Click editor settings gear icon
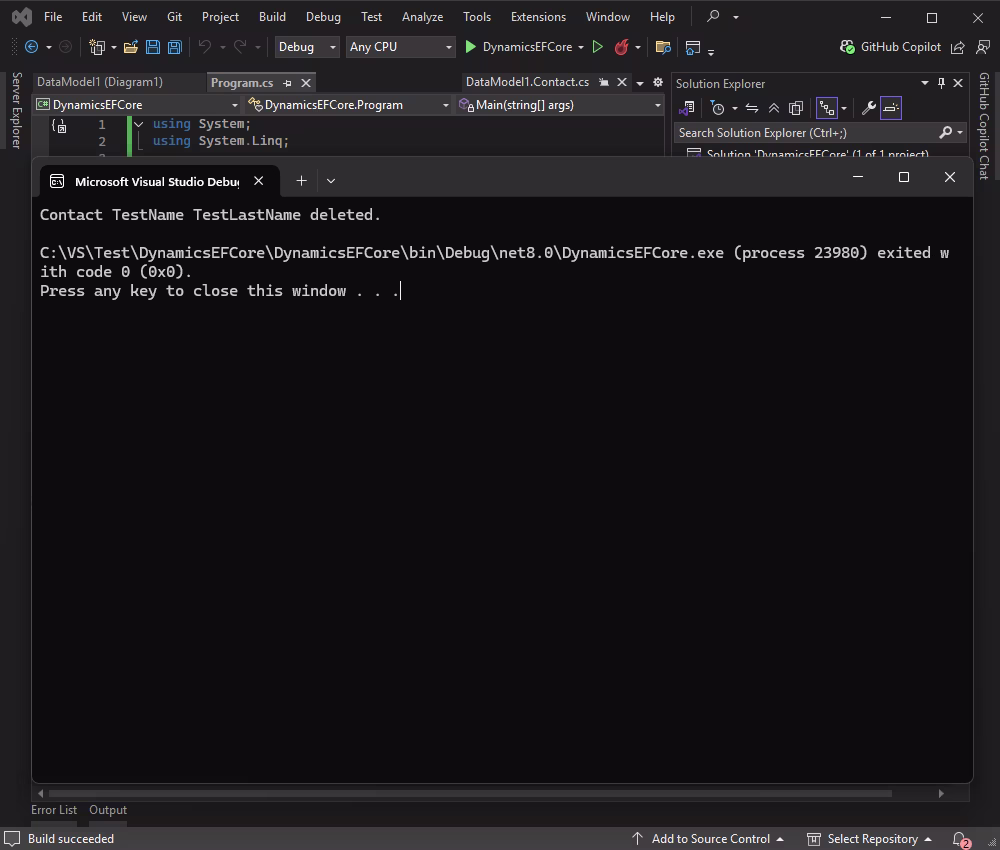 click(x=658, y=82)
